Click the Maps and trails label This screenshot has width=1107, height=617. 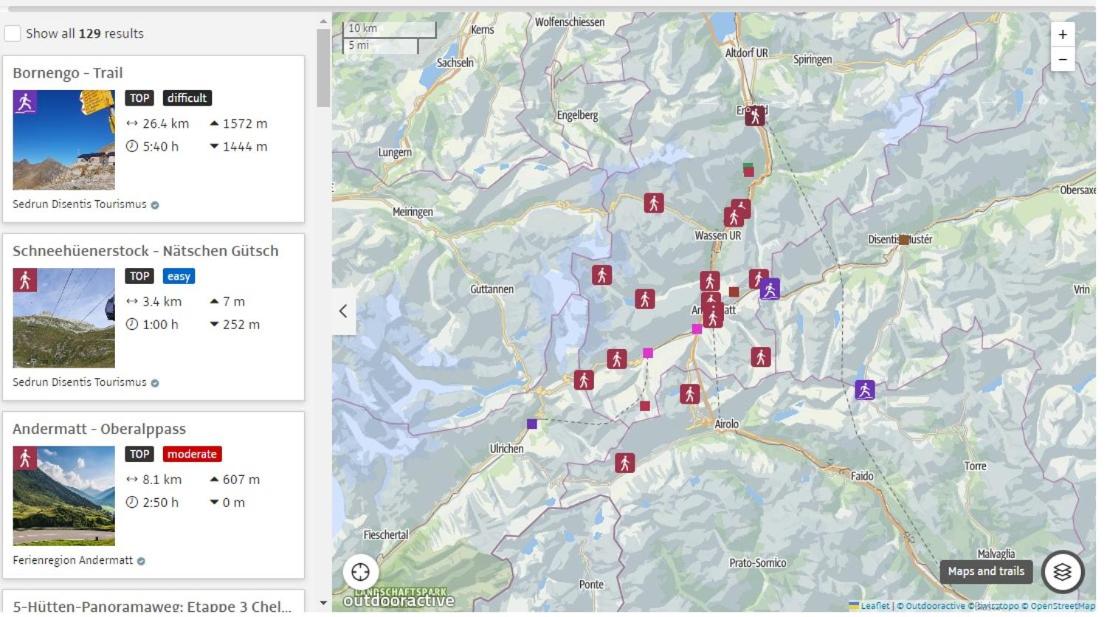coord(986,571)
